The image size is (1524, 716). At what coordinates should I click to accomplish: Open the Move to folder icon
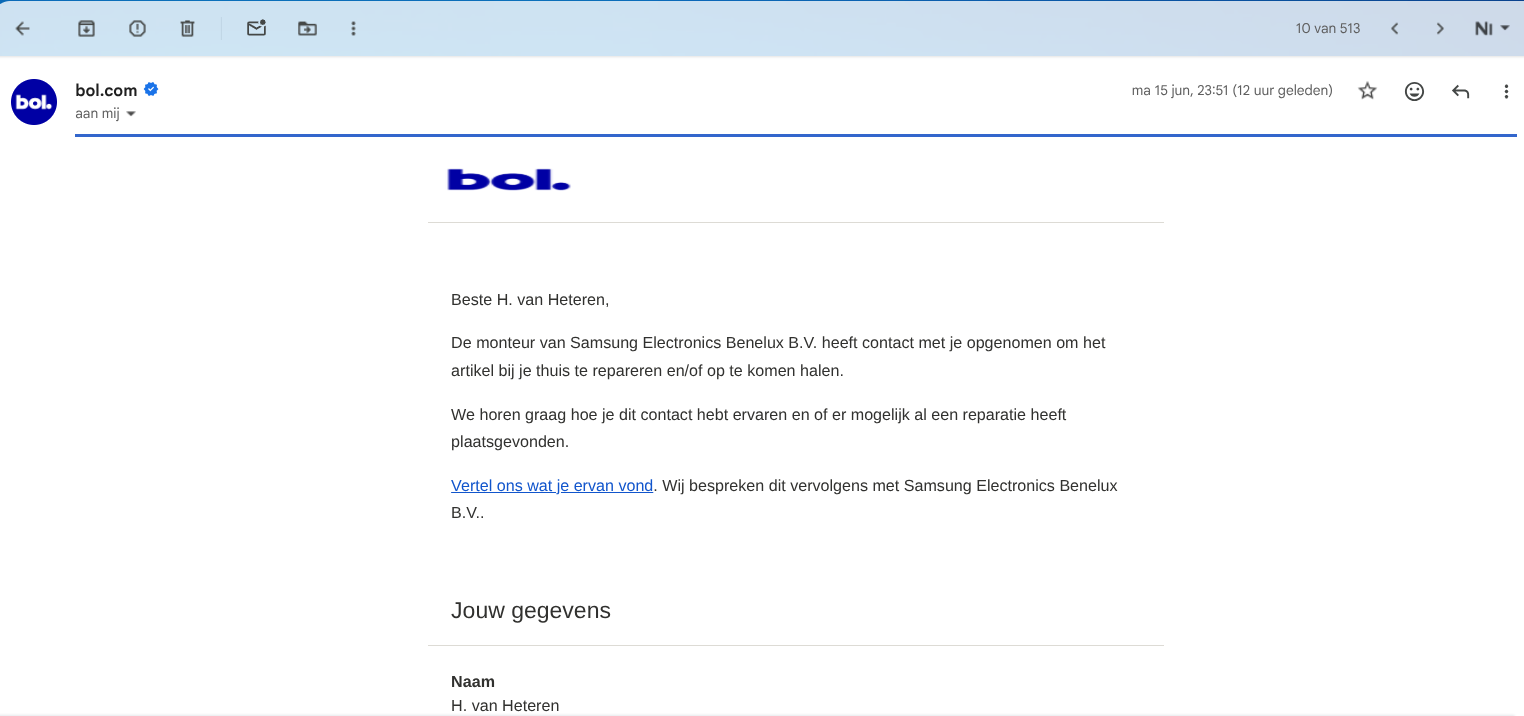[x=307, y=28]
